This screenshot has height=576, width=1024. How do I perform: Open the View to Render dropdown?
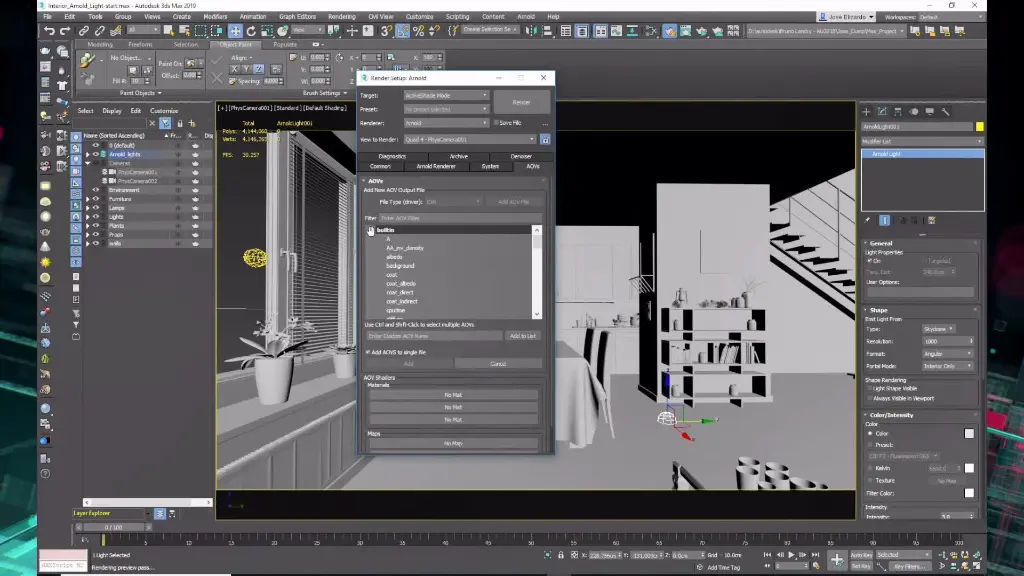click(469, 140)
